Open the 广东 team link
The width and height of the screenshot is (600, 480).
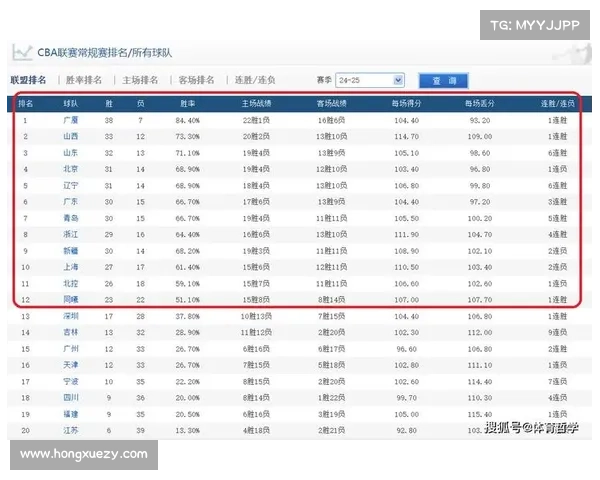coord(71,202)
